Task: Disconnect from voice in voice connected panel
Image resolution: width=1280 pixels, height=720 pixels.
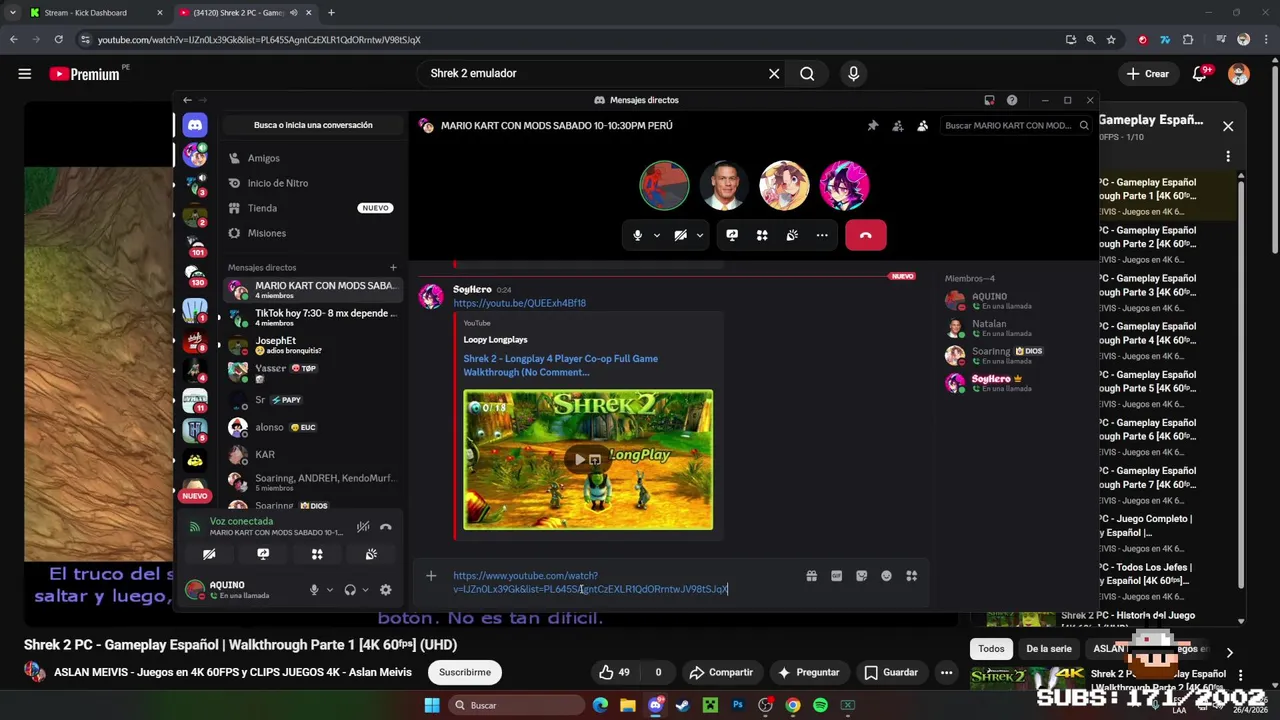Action: [x=386, y=526]
